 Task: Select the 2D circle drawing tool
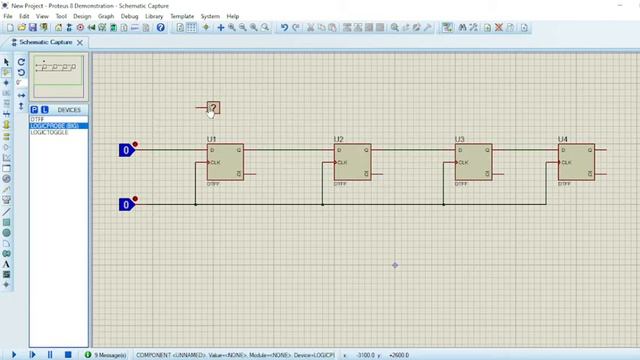6,233
